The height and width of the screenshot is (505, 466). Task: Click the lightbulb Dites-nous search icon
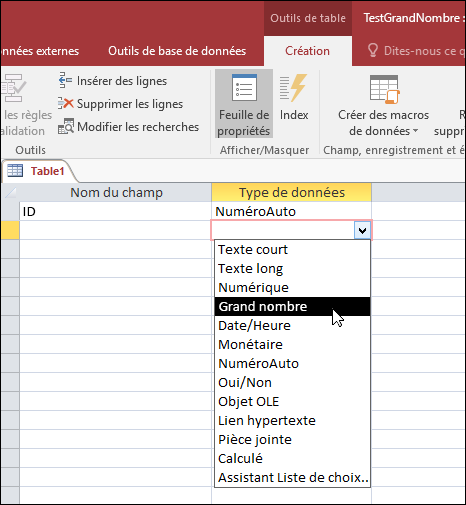point(373,51)
